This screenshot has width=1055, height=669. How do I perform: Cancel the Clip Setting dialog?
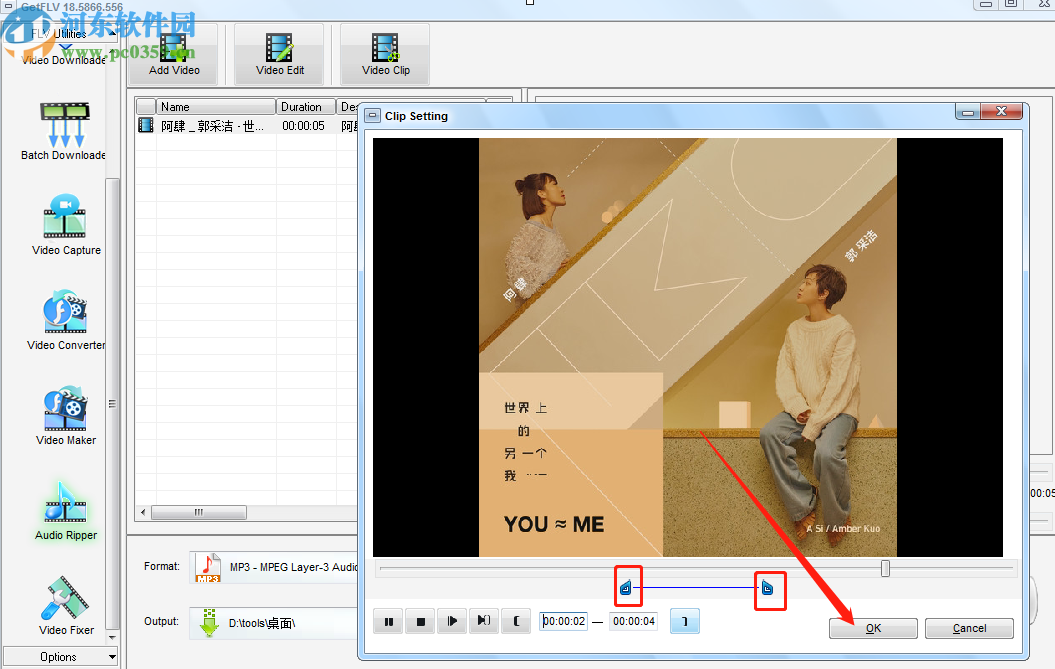click(969, 628)
